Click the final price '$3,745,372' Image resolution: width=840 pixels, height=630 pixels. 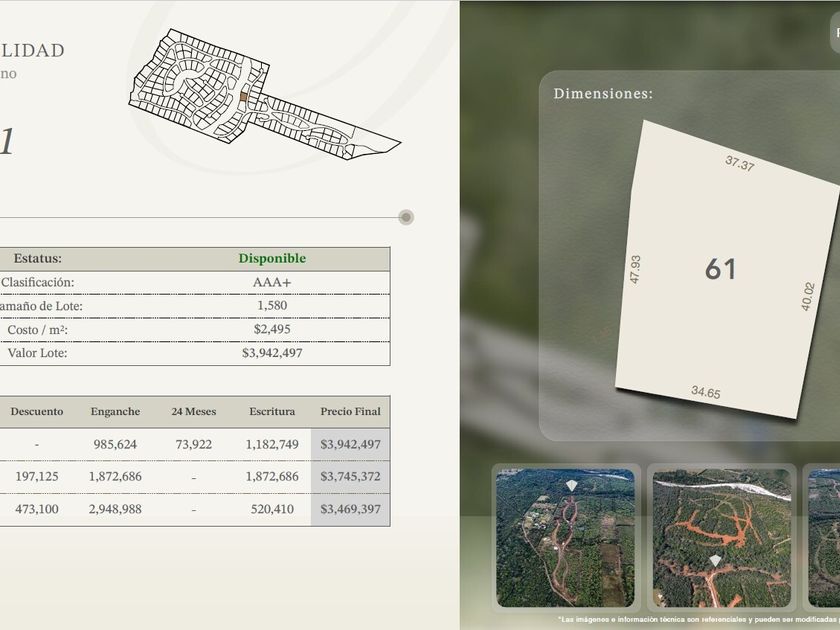pos(350,476)
